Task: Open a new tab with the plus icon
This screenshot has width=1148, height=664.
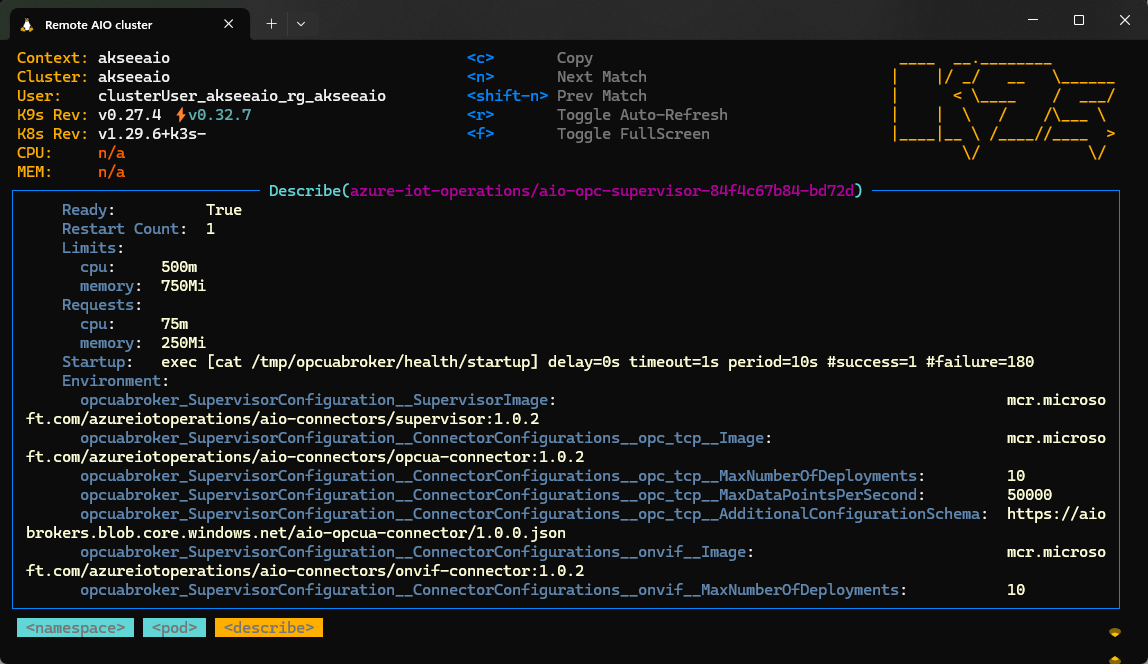Action: (270, 24)
